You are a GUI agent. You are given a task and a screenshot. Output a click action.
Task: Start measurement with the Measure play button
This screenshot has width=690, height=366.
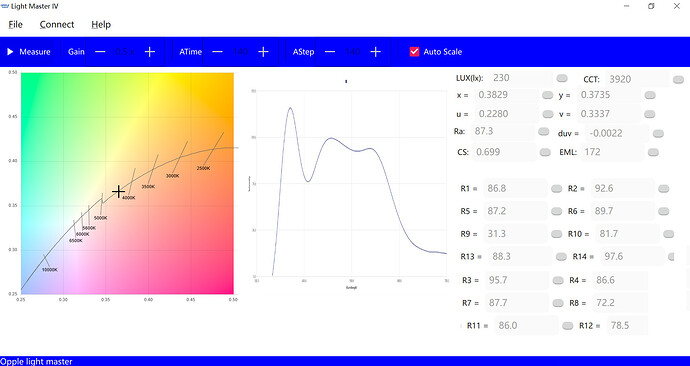[29, 52]
